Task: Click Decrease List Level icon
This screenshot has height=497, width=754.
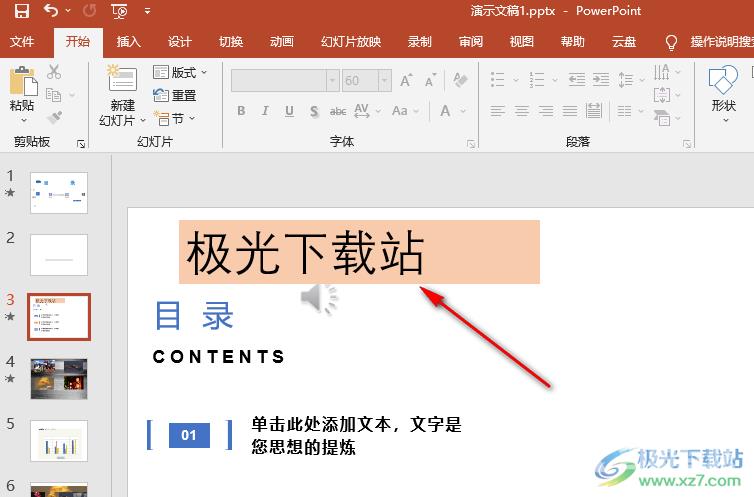Action: 577,80
